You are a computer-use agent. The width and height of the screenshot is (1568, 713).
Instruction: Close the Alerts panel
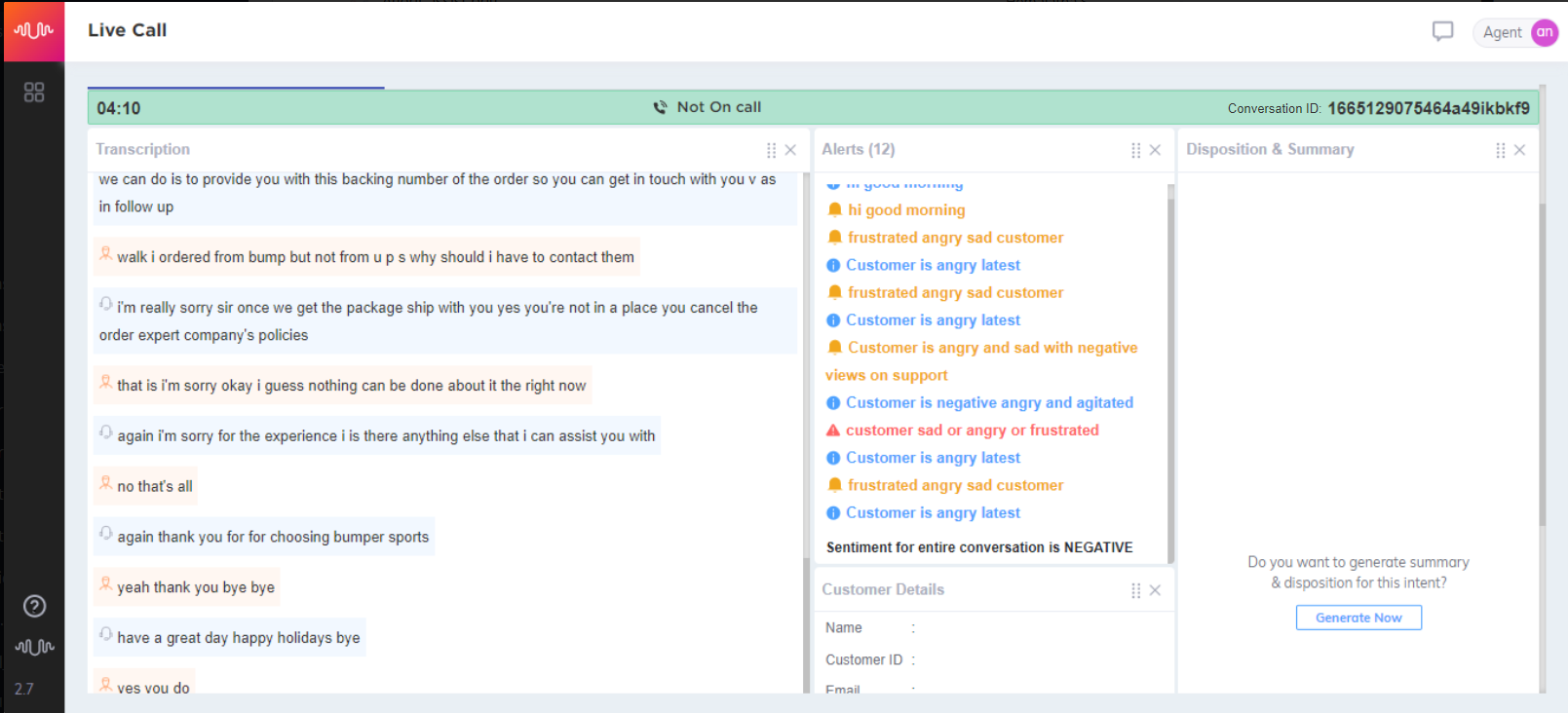(x=1155, y=150)
